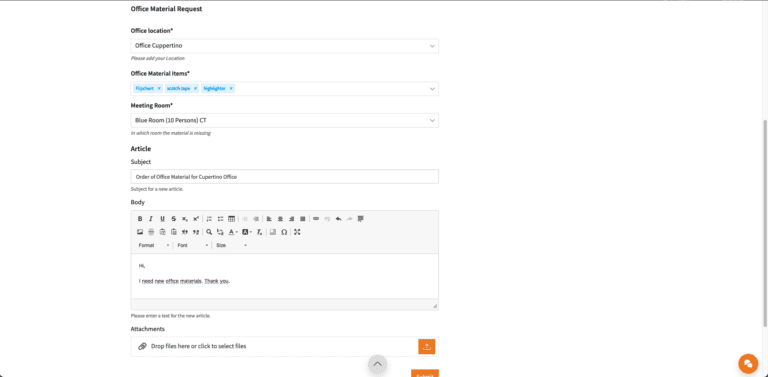Click 'I need new office materials' text

coord(170,281)
